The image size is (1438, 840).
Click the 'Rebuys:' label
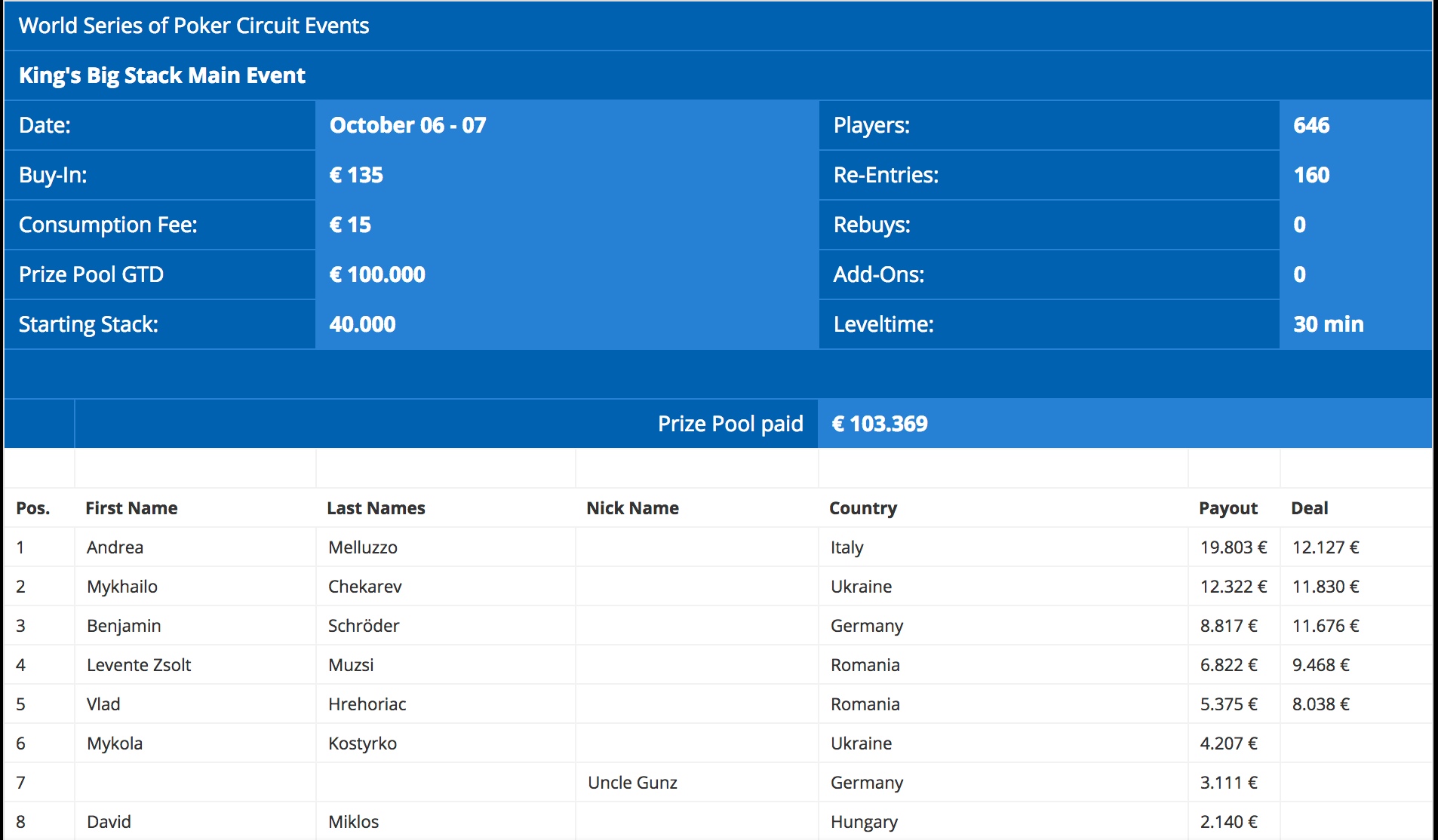(871, 225)
